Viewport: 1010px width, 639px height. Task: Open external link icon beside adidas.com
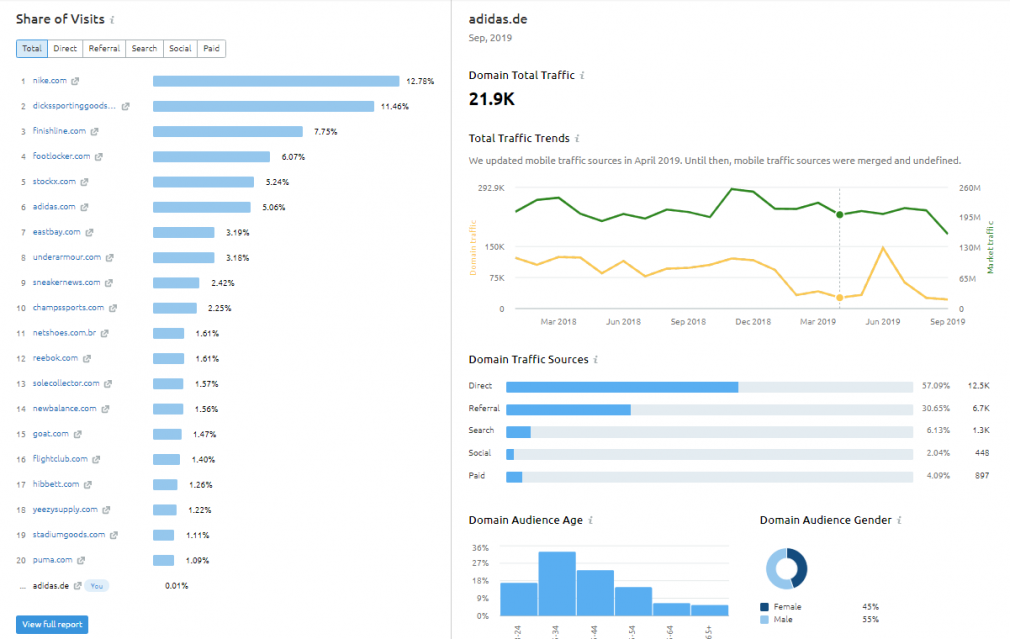84,207
